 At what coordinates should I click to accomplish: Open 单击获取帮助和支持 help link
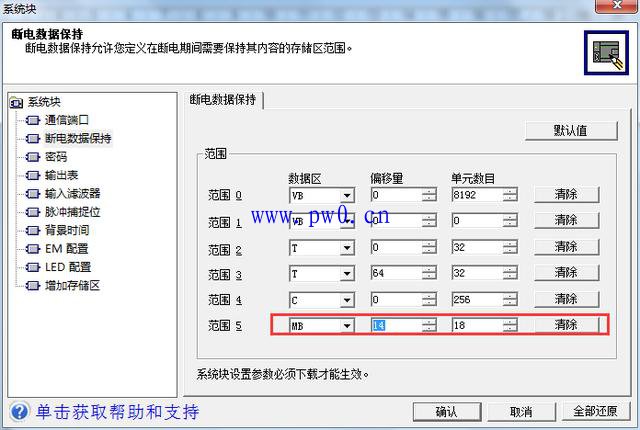point(118,412)
